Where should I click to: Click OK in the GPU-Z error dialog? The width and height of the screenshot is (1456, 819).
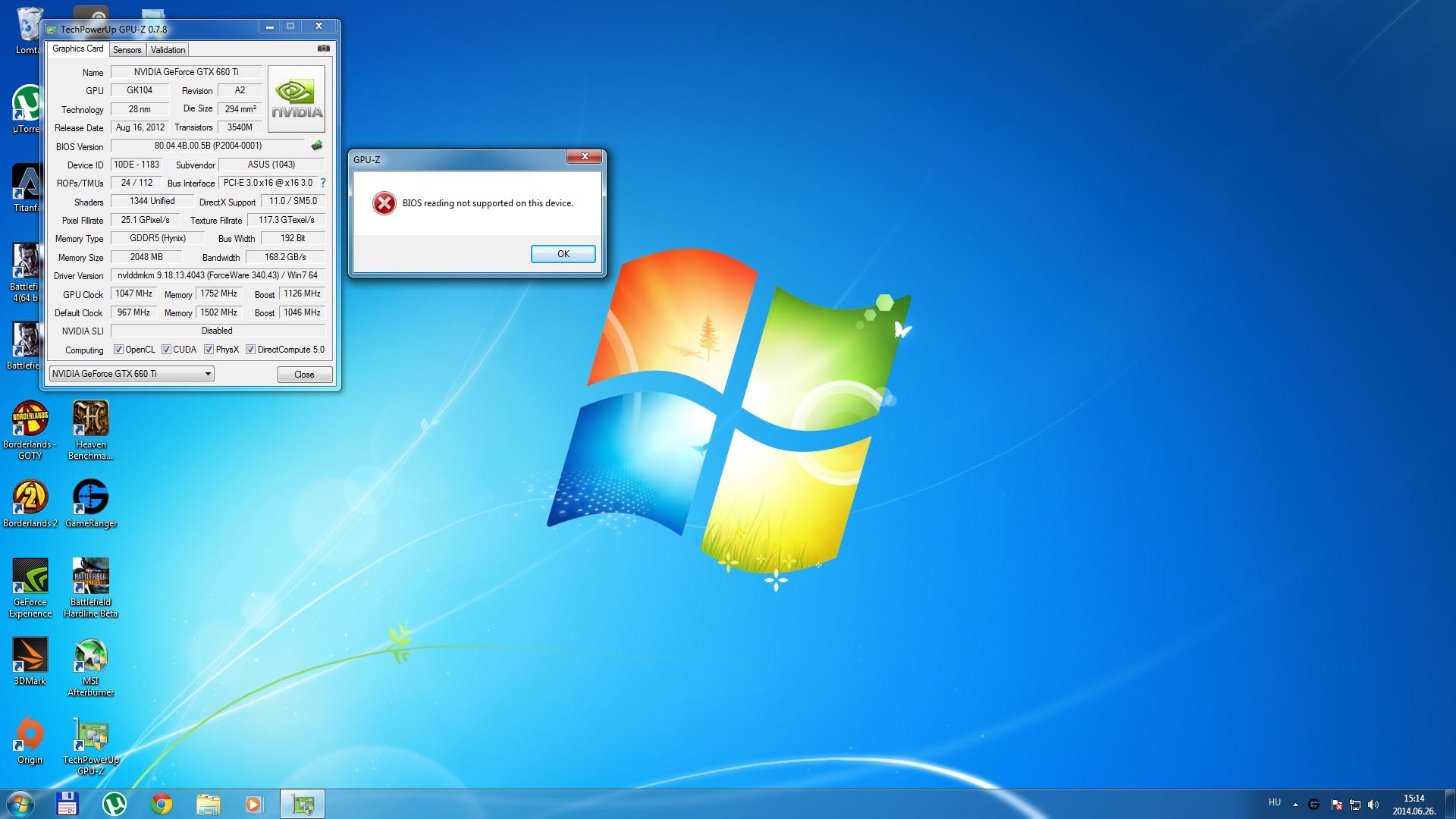point(563,254)
